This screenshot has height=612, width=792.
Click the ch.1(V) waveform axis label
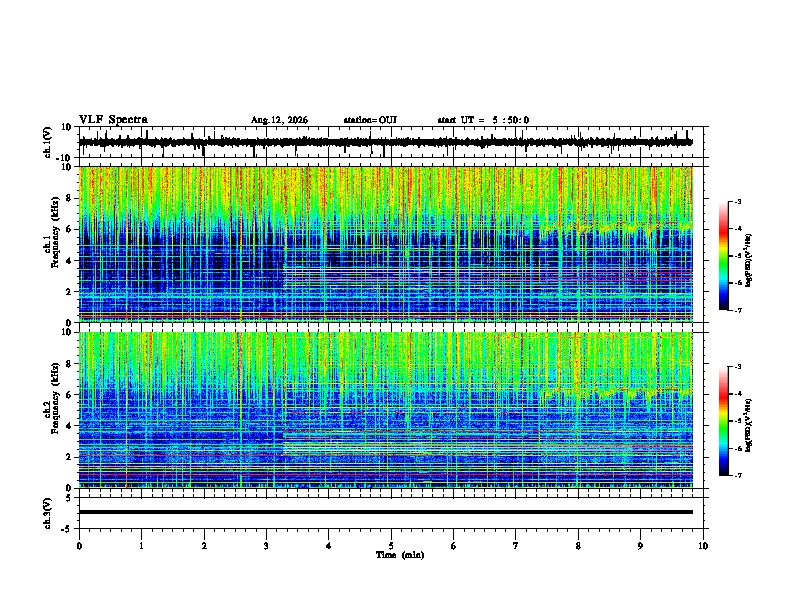[48, 142]
